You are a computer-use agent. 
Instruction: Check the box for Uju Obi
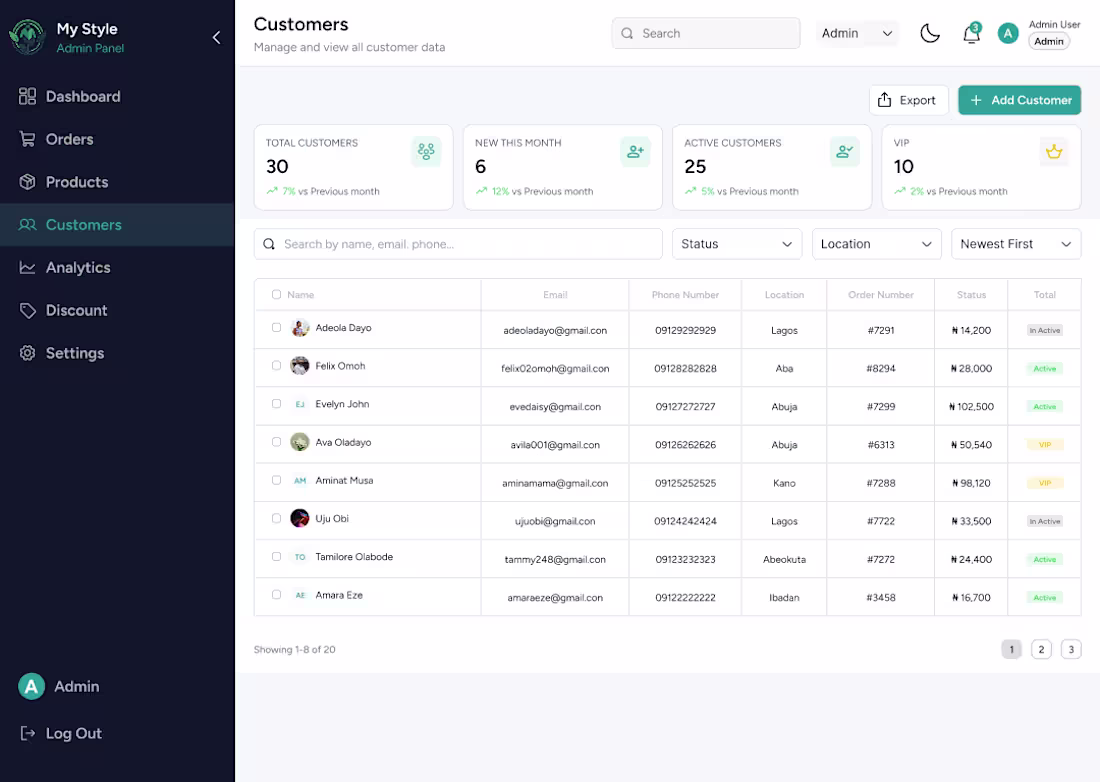[x=276, y=518]
